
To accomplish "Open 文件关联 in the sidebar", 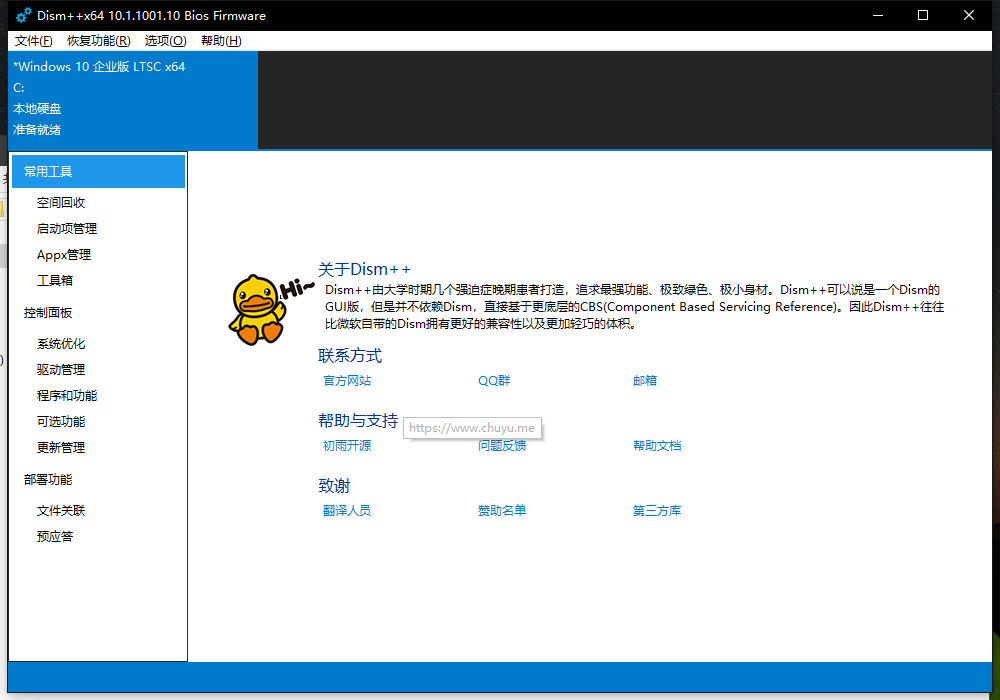I will pos(61,511).
